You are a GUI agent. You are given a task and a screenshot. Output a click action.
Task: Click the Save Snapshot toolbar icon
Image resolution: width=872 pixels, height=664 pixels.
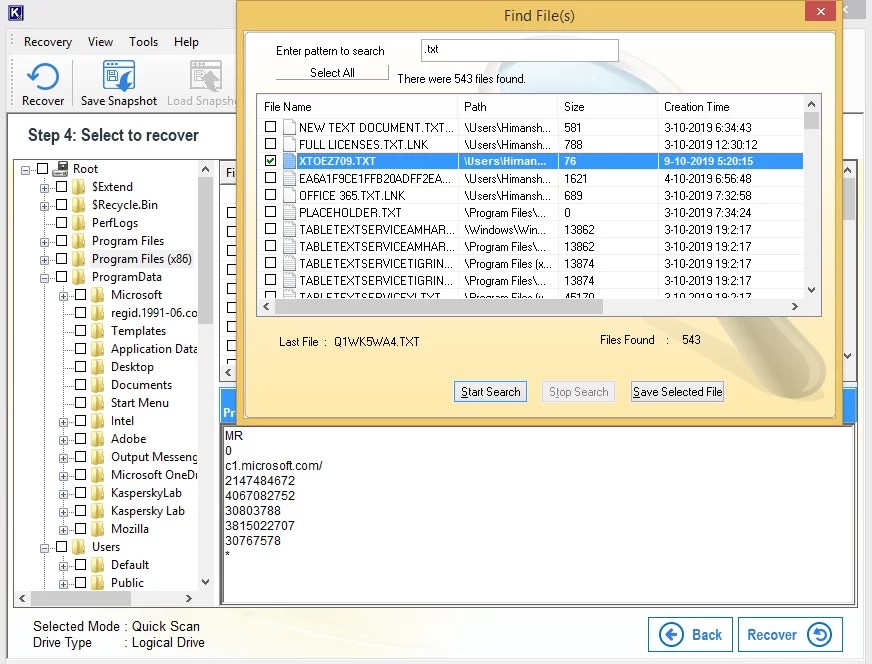coord(117,75)
